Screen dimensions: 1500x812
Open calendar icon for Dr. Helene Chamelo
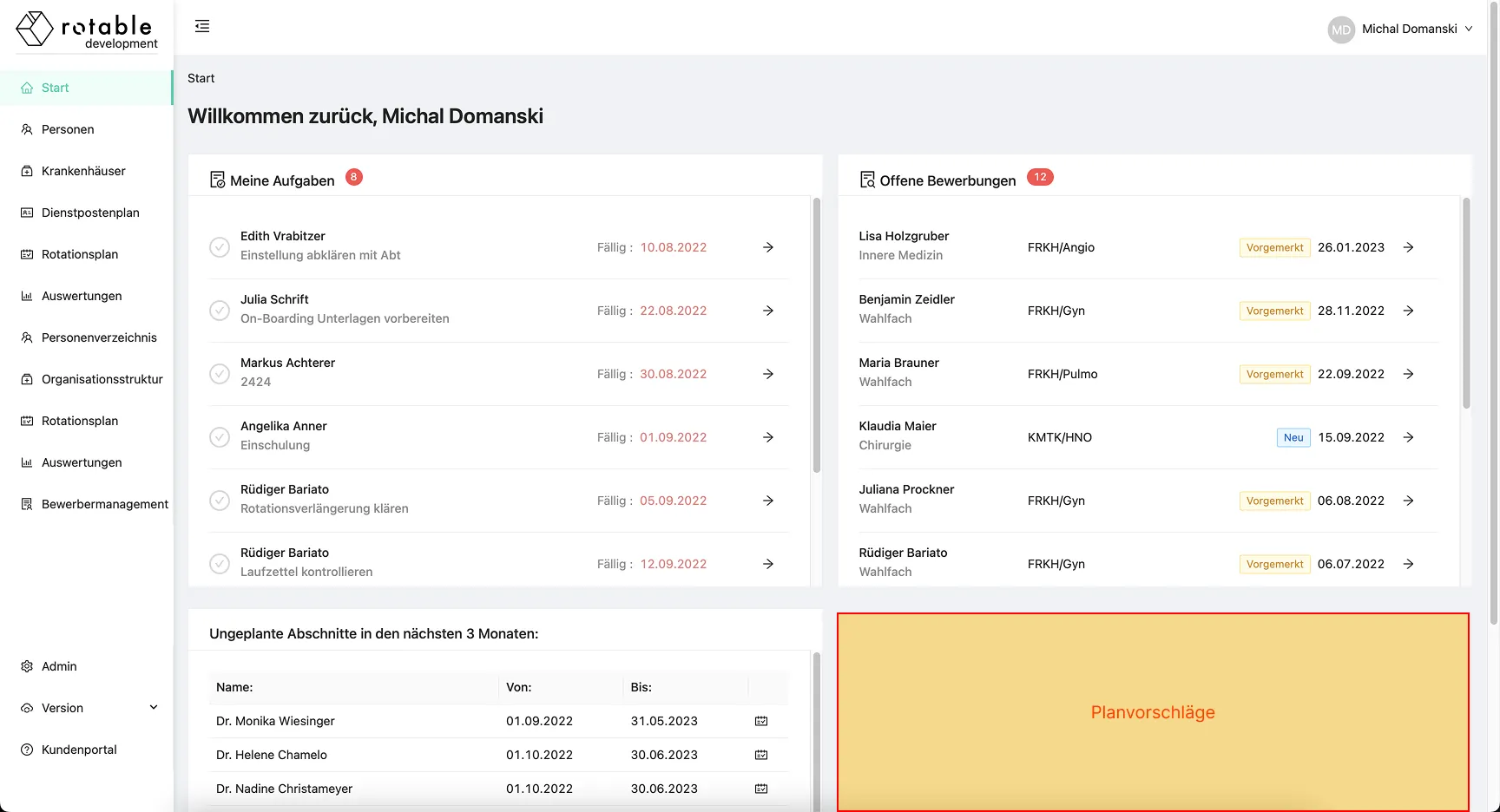click(x=761, y=755)
